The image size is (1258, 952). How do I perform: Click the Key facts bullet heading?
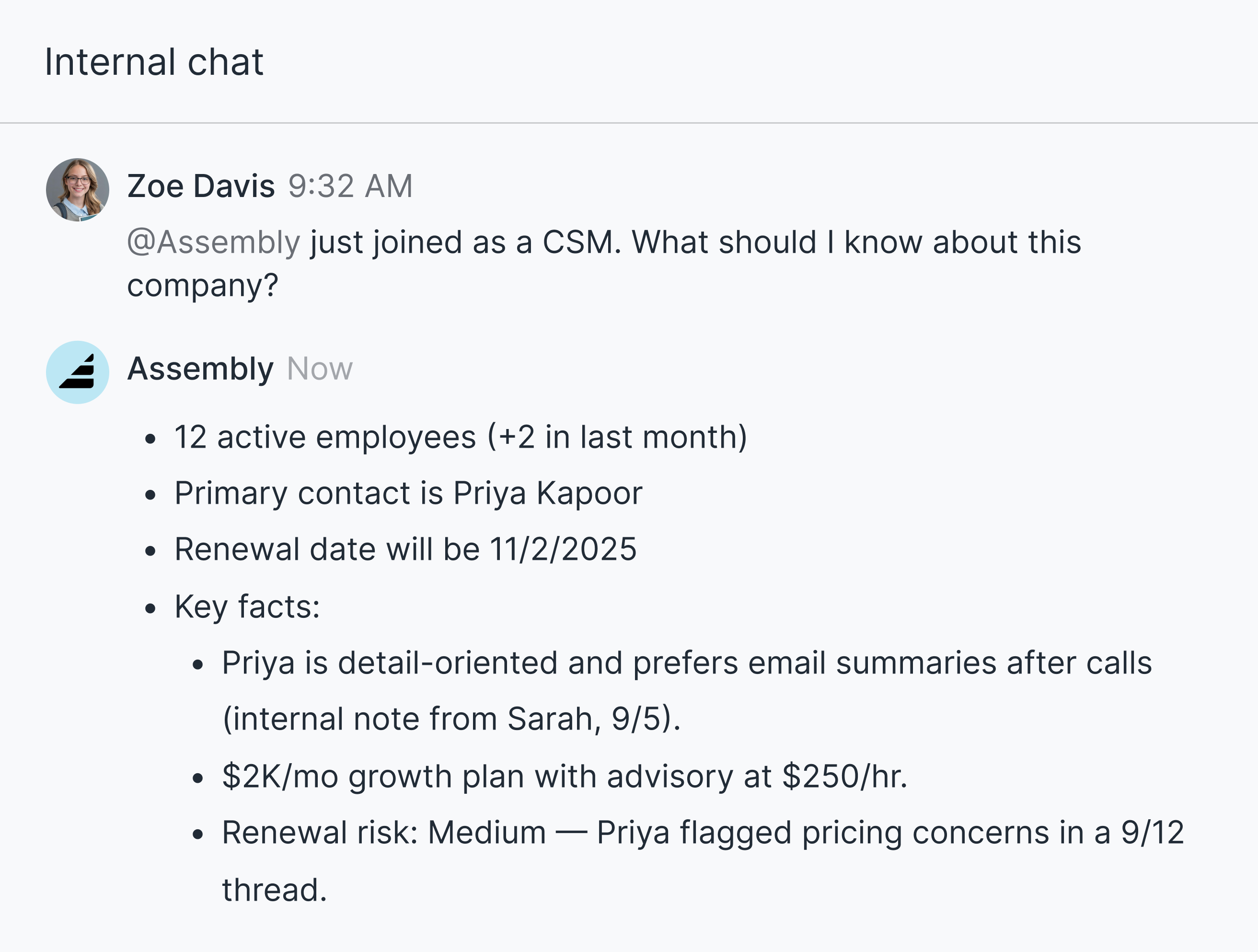point(247,606)
